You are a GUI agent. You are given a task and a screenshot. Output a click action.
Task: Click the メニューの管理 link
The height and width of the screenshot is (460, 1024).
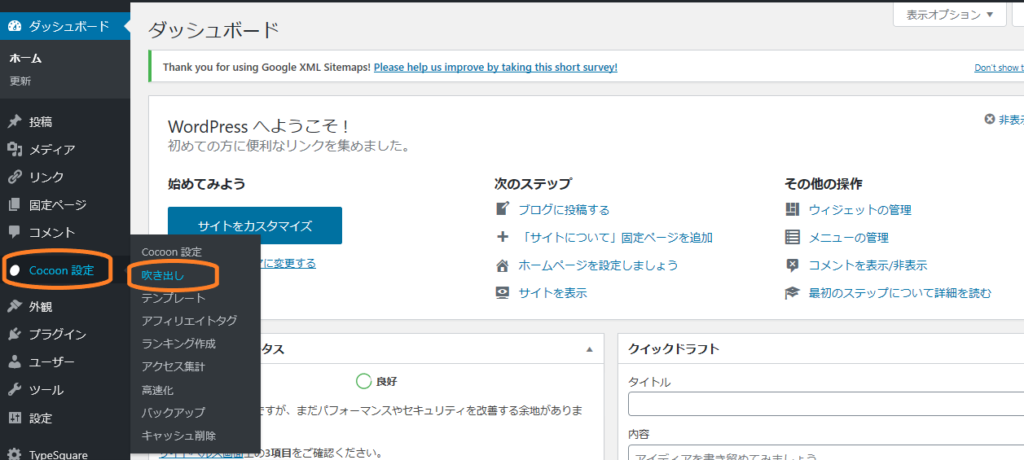(848, 238)
